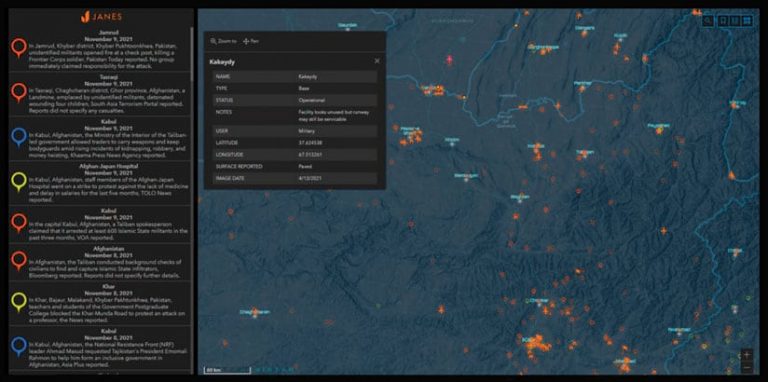Open the Afghanistan November 8 event entry
Viewport: 768px width, 382px height.
click(101, 262)
